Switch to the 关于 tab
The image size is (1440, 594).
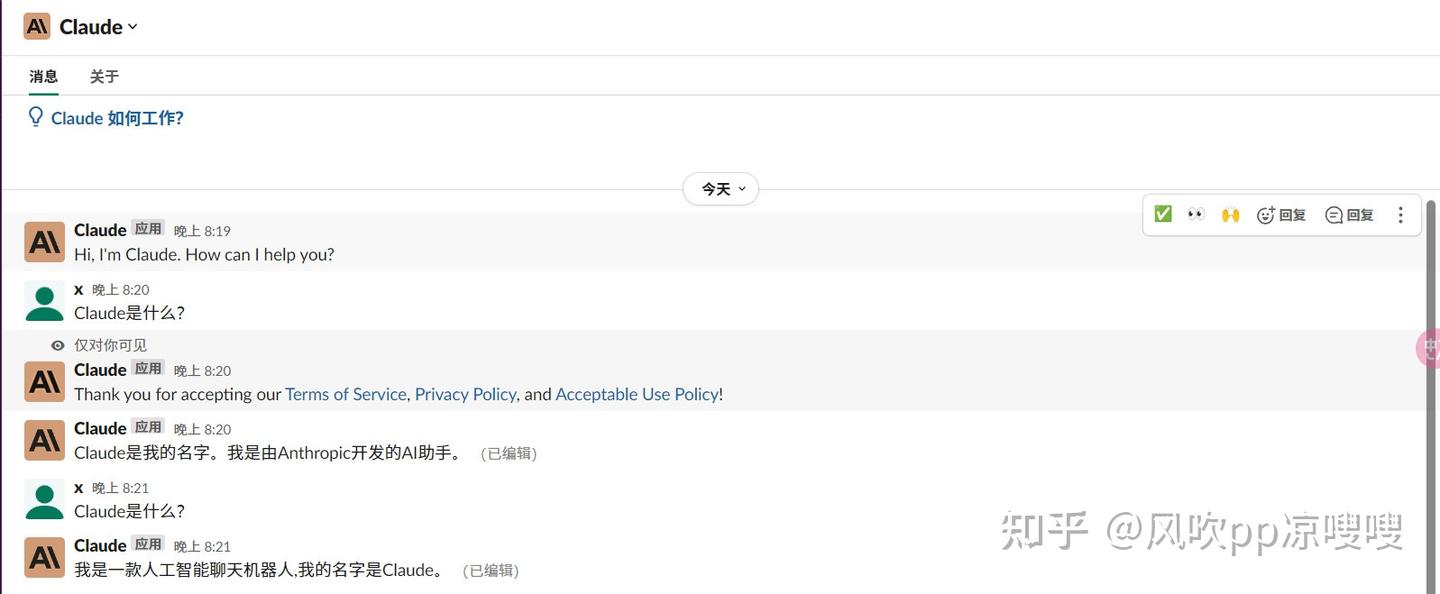104,76
